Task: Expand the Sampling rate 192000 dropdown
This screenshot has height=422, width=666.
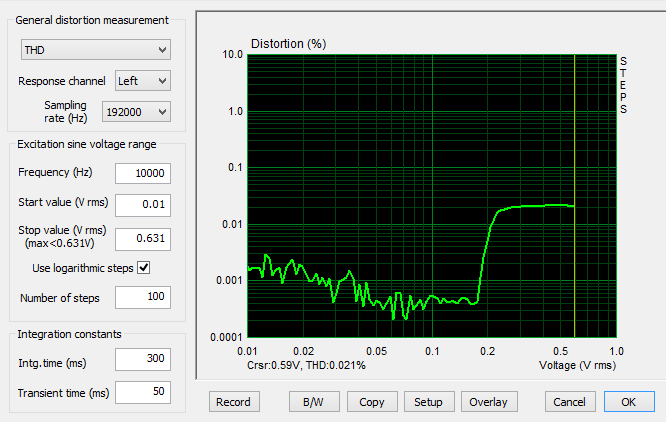Action: tap(136, 112)
